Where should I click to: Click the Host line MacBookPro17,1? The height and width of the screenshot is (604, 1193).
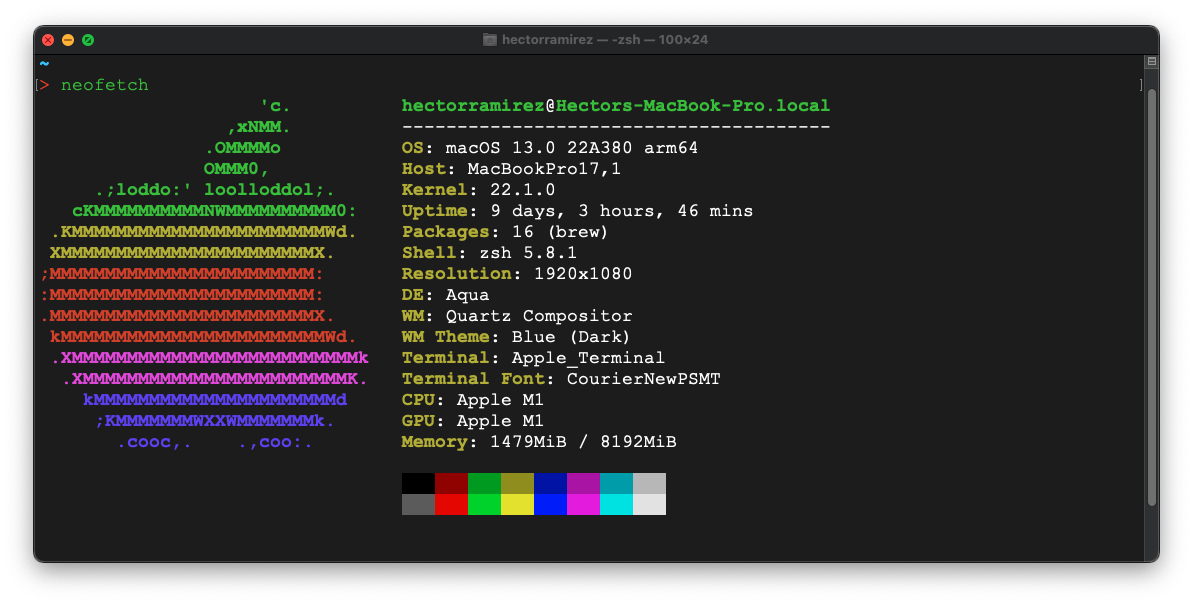tap(511, 169)
